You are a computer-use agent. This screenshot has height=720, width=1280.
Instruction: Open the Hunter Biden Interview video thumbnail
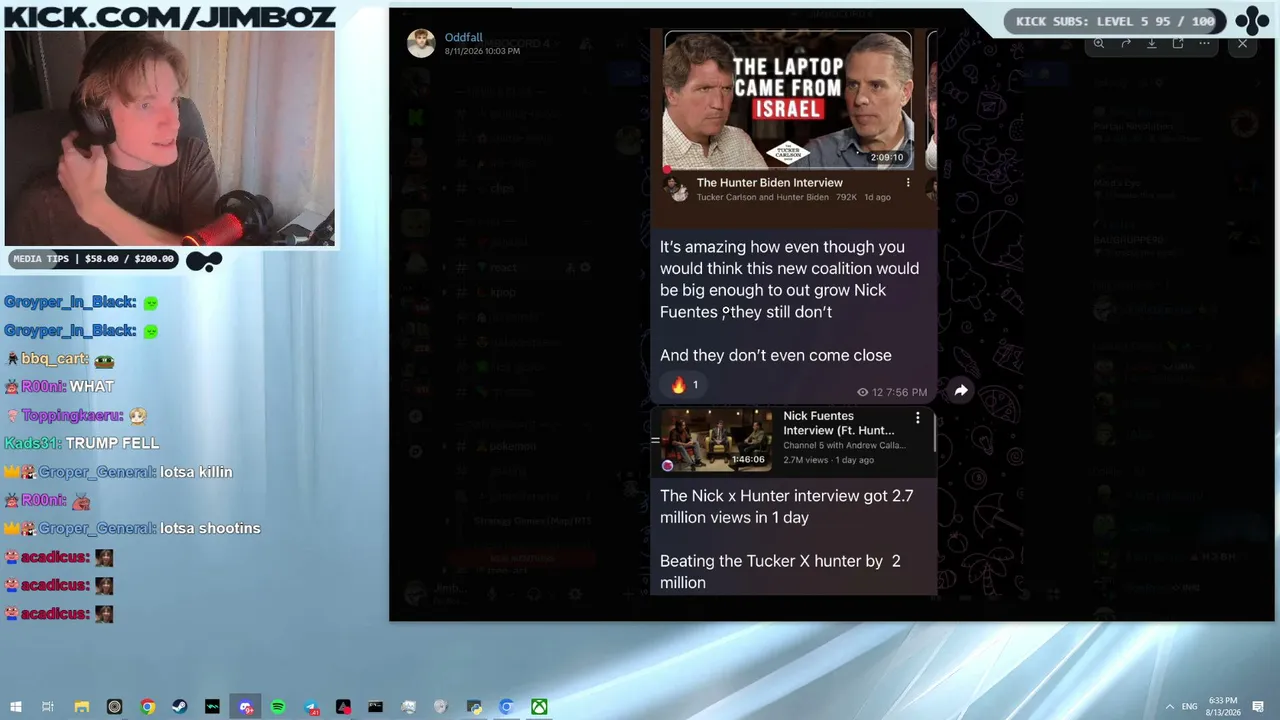point(788,99)
